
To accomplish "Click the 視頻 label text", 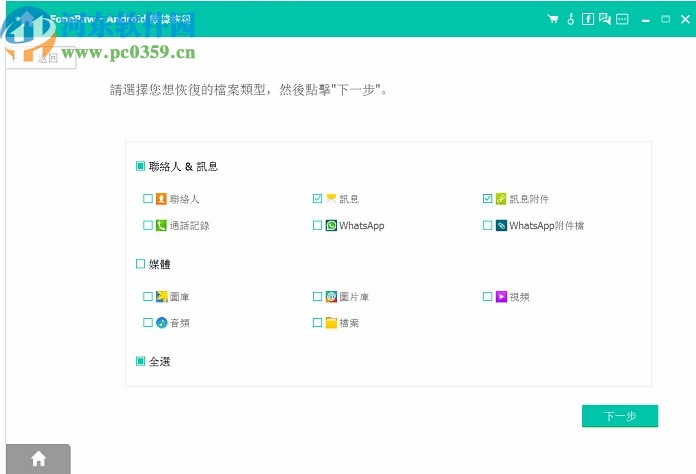I will [x=519, y=297].
